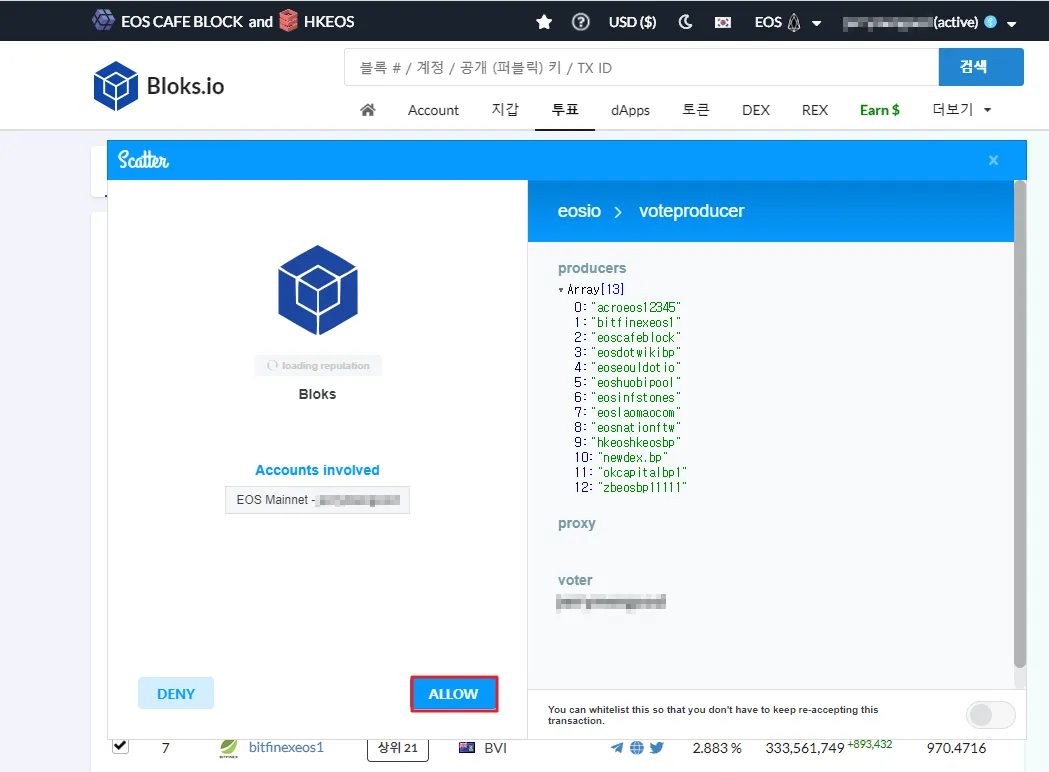Select producer entry "zbeosbp11111"
This screenshot has width=1049, height=772.
point(642,487)
